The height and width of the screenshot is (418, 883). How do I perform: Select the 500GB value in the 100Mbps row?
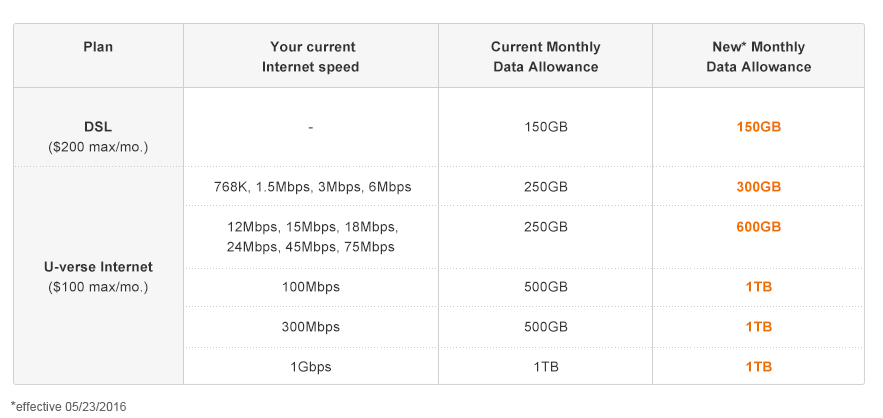coord(545,287)
